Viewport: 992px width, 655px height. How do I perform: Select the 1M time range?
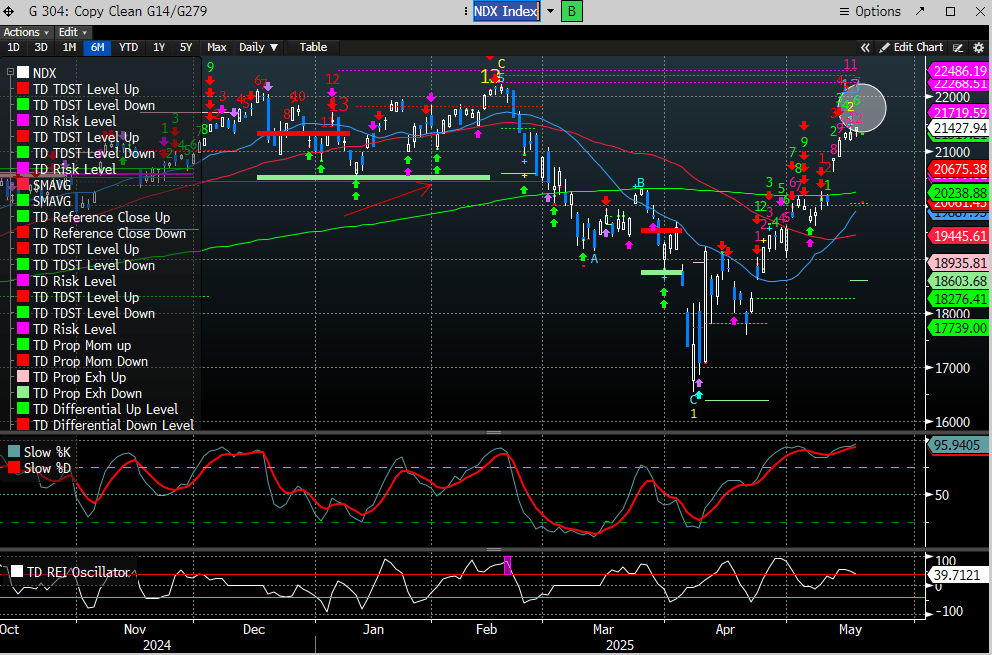pos(69,47)
